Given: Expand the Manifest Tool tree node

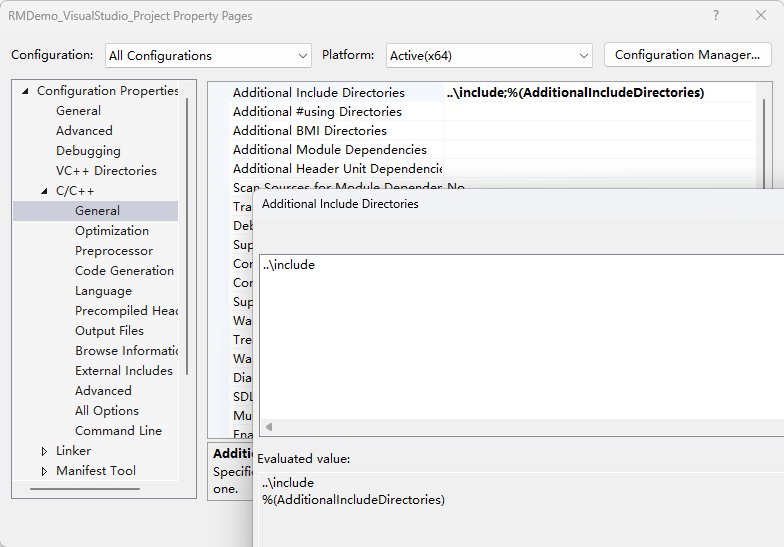Looking at the screenshot, I should coord(44,471).
